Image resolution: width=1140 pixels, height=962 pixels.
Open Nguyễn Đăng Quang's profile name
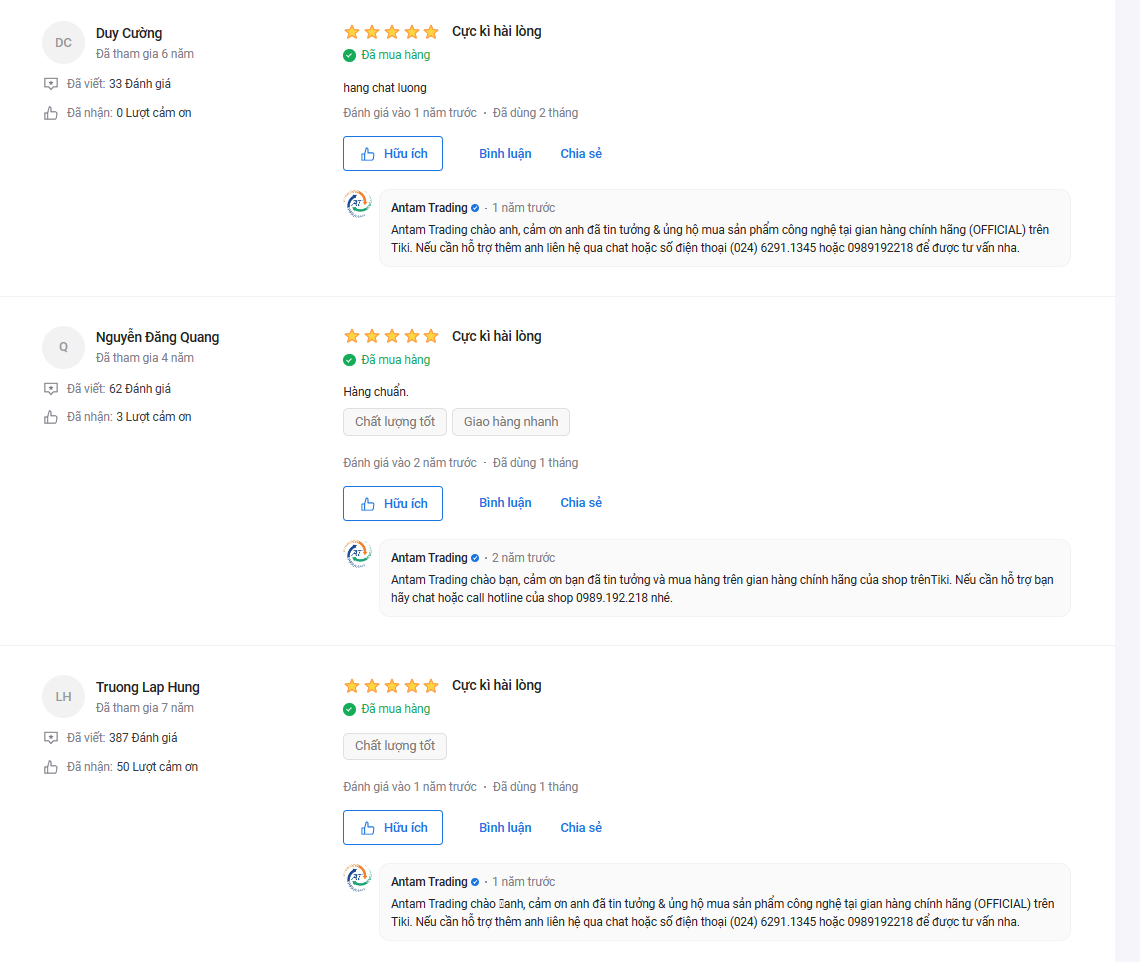point(157,337)
